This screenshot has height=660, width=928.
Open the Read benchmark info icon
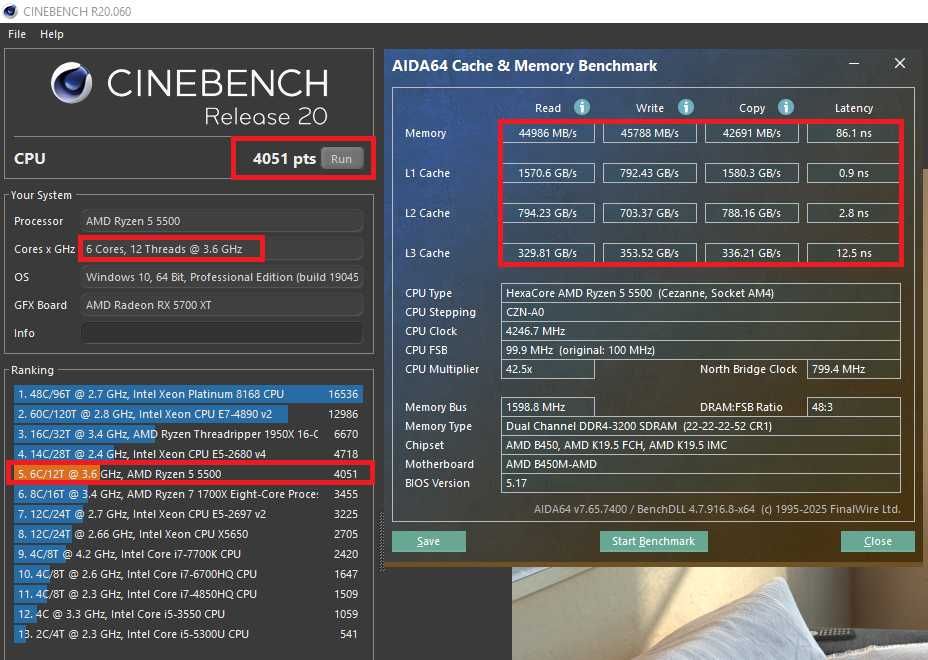582,107
